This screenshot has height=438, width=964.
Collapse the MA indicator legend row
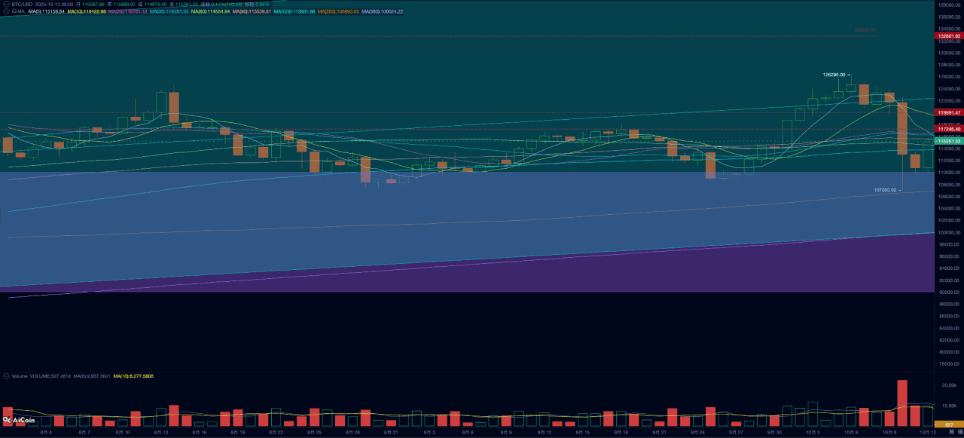click(x=6, y=12)
